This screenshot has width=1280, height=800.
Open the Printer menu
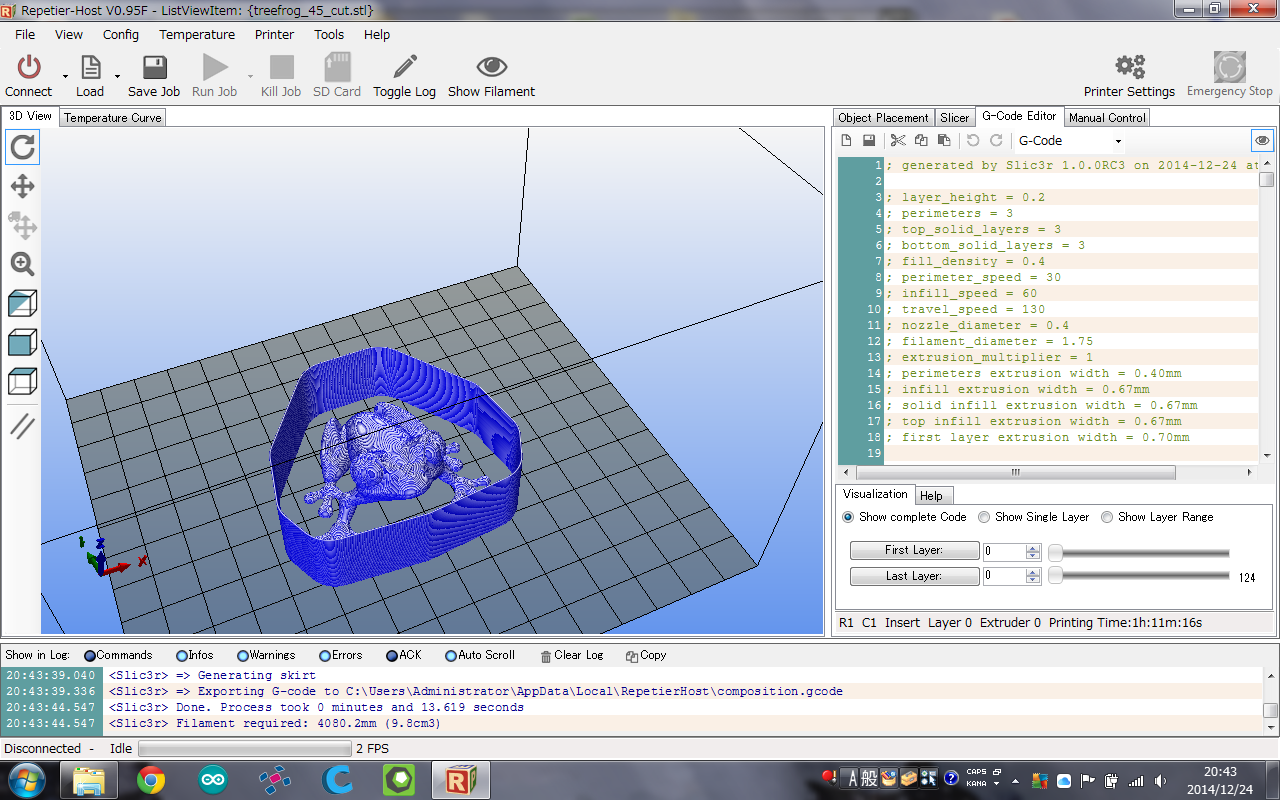(274, 34)
